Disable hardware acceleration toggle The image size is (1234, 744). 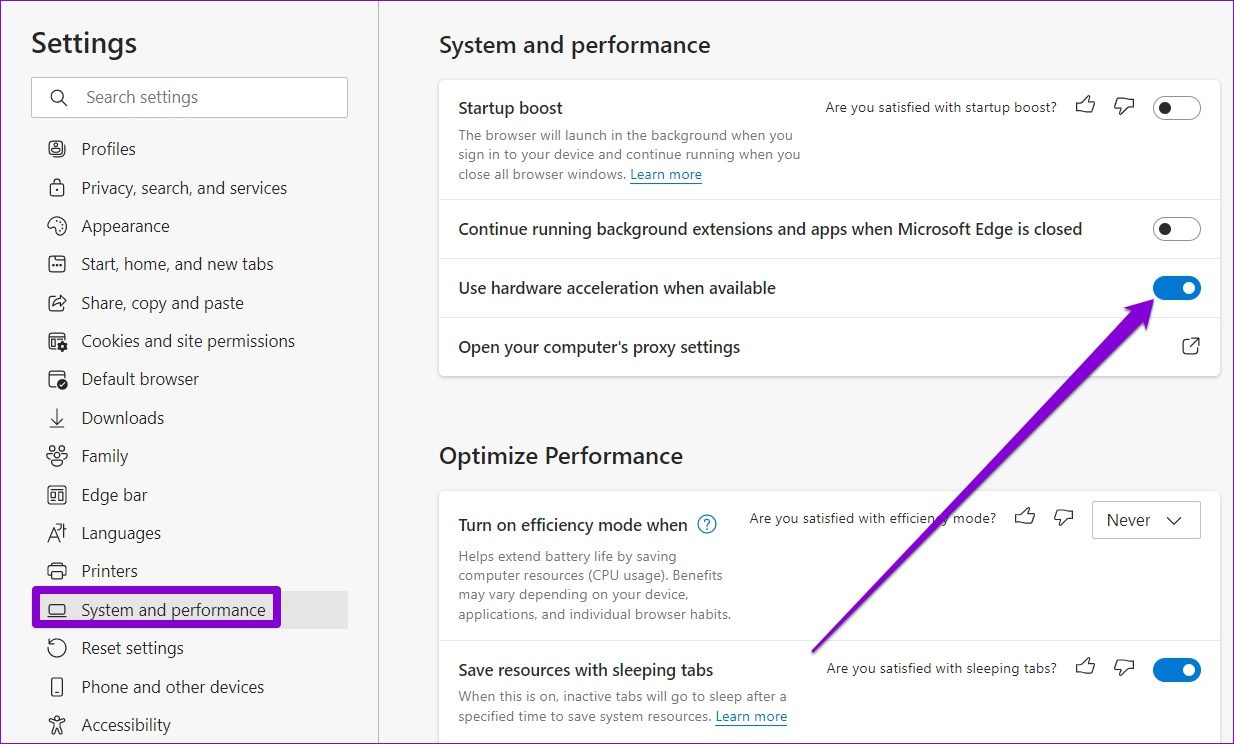point(1176,288)
